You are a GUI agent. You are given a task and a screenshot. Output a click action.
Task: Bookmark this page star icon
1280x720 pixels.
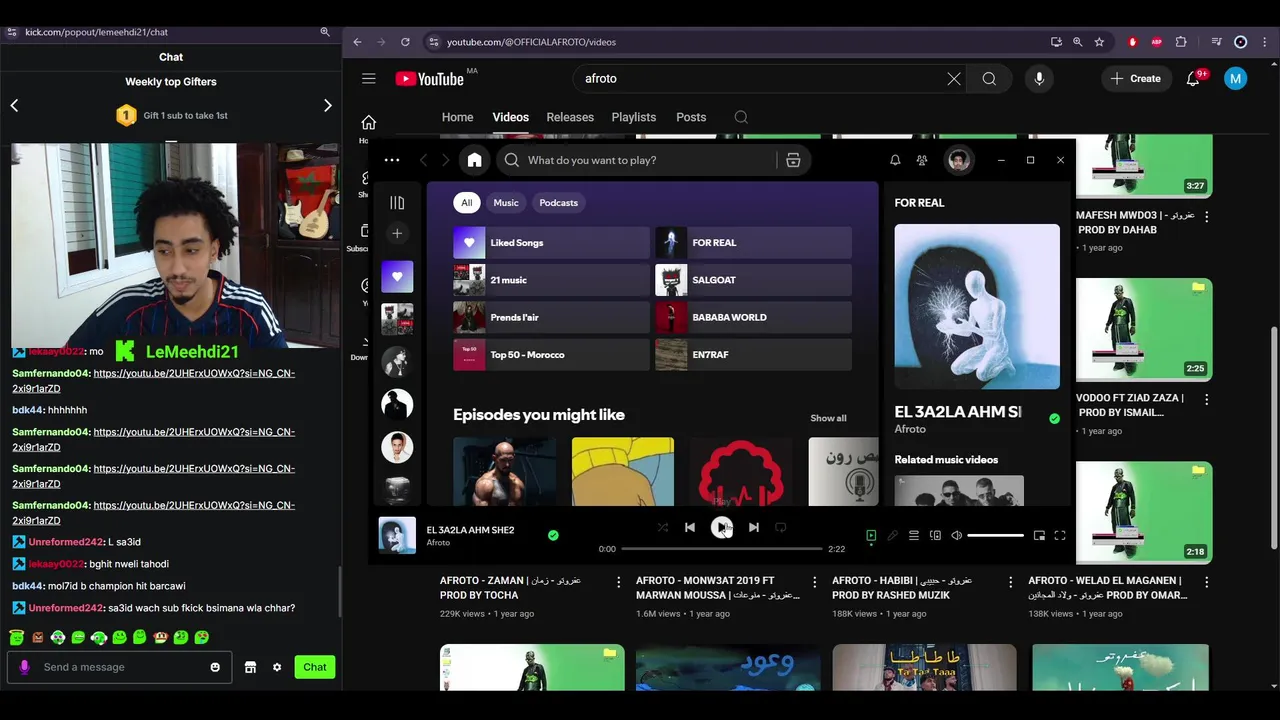(x=1099, y=42)
